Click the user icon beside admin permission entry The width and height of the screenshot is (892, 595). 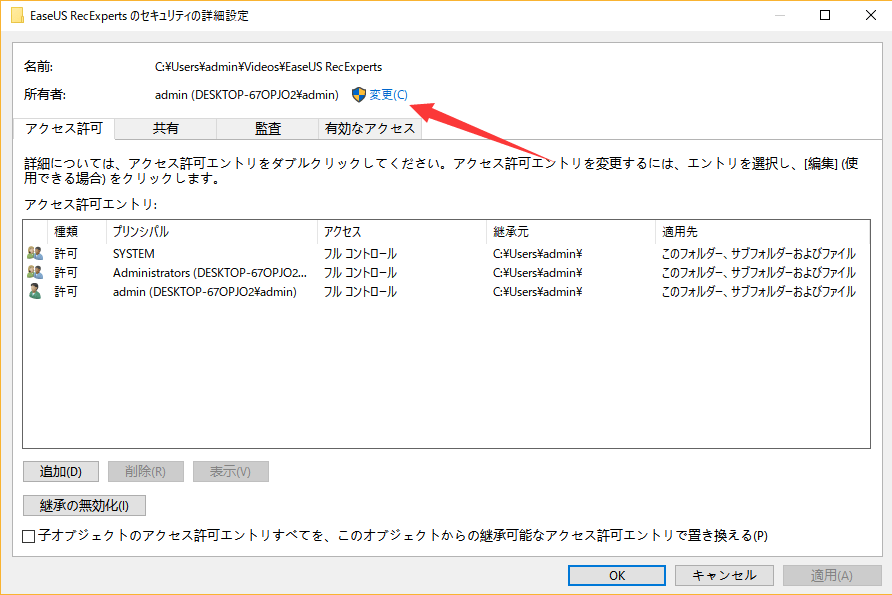35,291
